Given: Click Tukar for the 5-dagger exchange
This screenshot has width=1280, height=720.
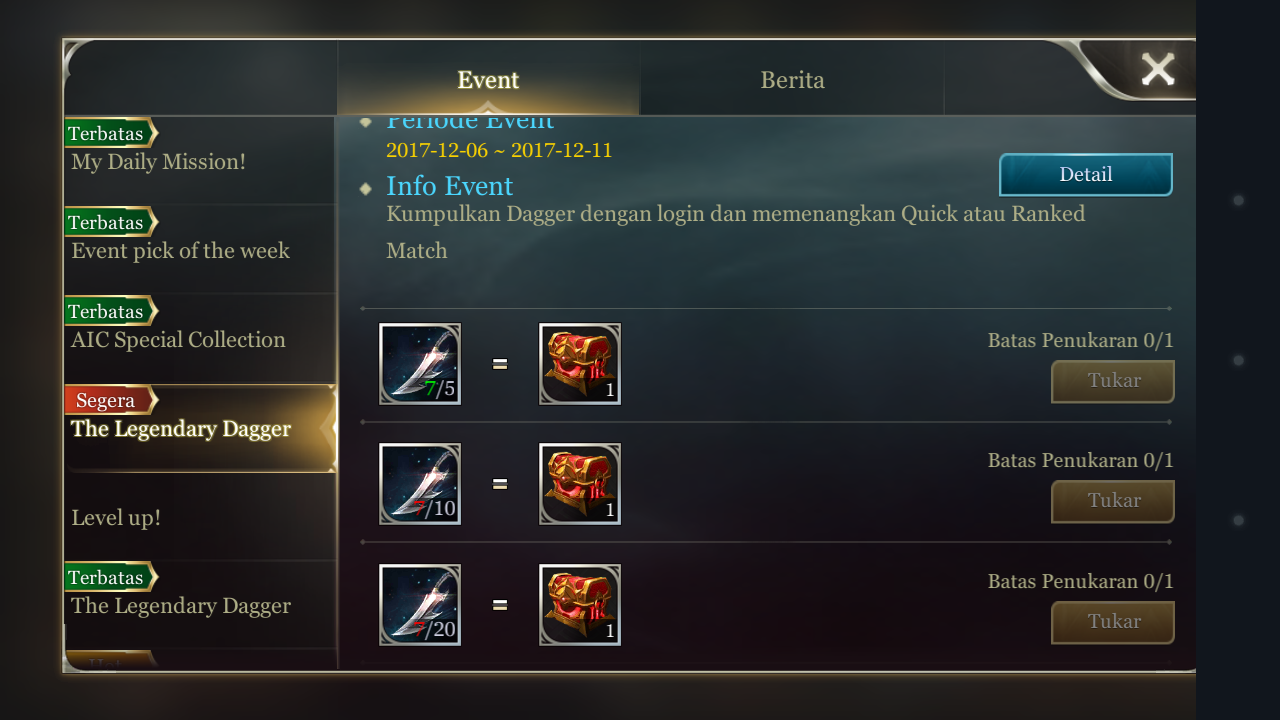Looking at the screenshot, I should 1113,382.
